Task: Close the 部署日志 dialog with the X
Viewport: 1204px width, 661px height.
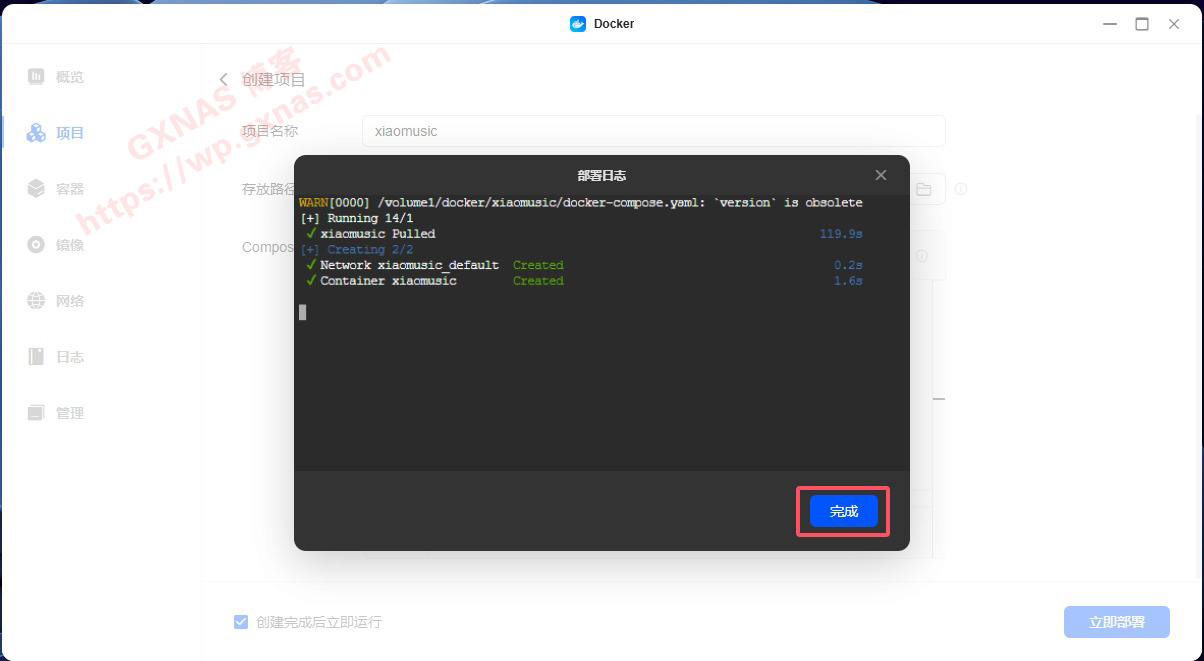Action: pos(881,175)
